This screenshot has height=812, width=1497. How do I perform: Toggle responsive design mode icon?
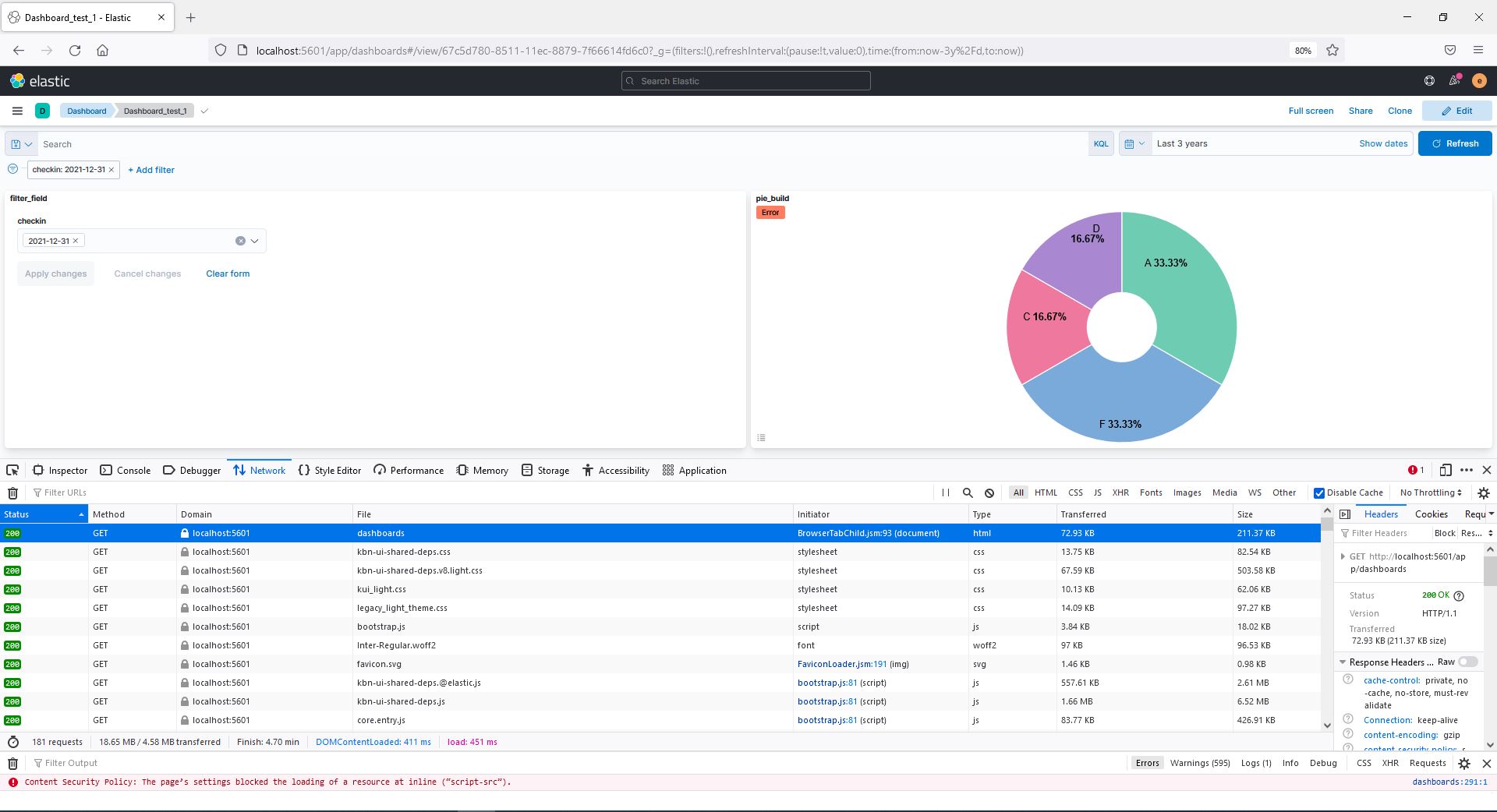(x=1445, y=470)
